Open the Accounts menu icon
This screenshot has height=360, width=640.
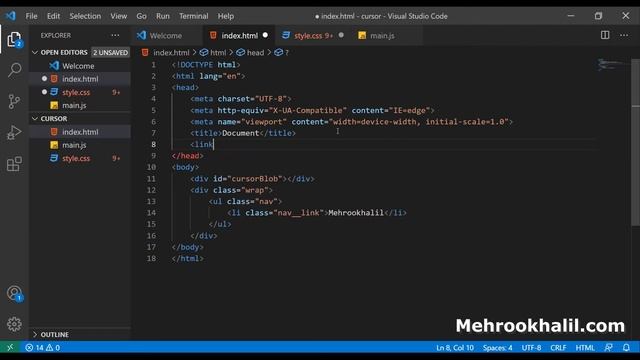(14, 293)
